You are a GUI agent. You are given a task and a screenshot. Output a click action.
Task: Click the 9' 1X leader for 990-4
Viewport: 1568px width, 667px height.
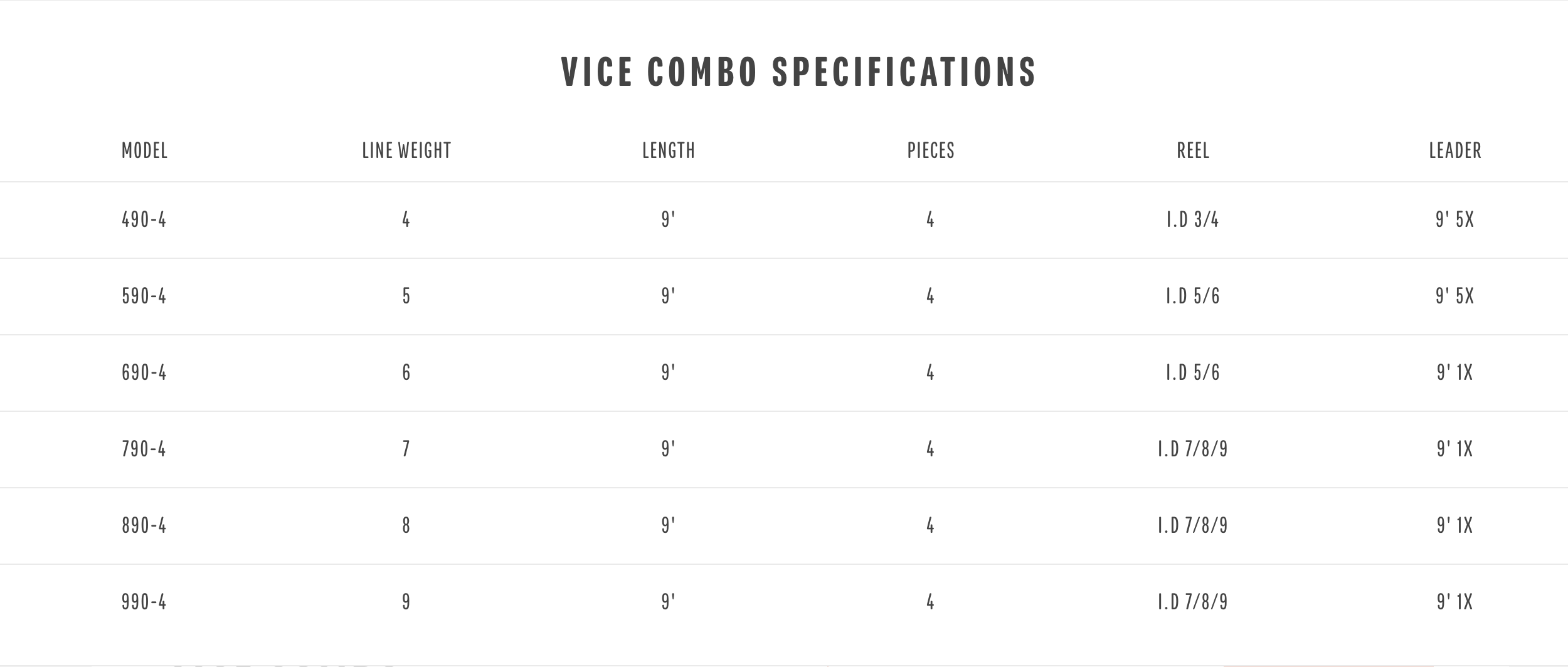[1455, 602]
